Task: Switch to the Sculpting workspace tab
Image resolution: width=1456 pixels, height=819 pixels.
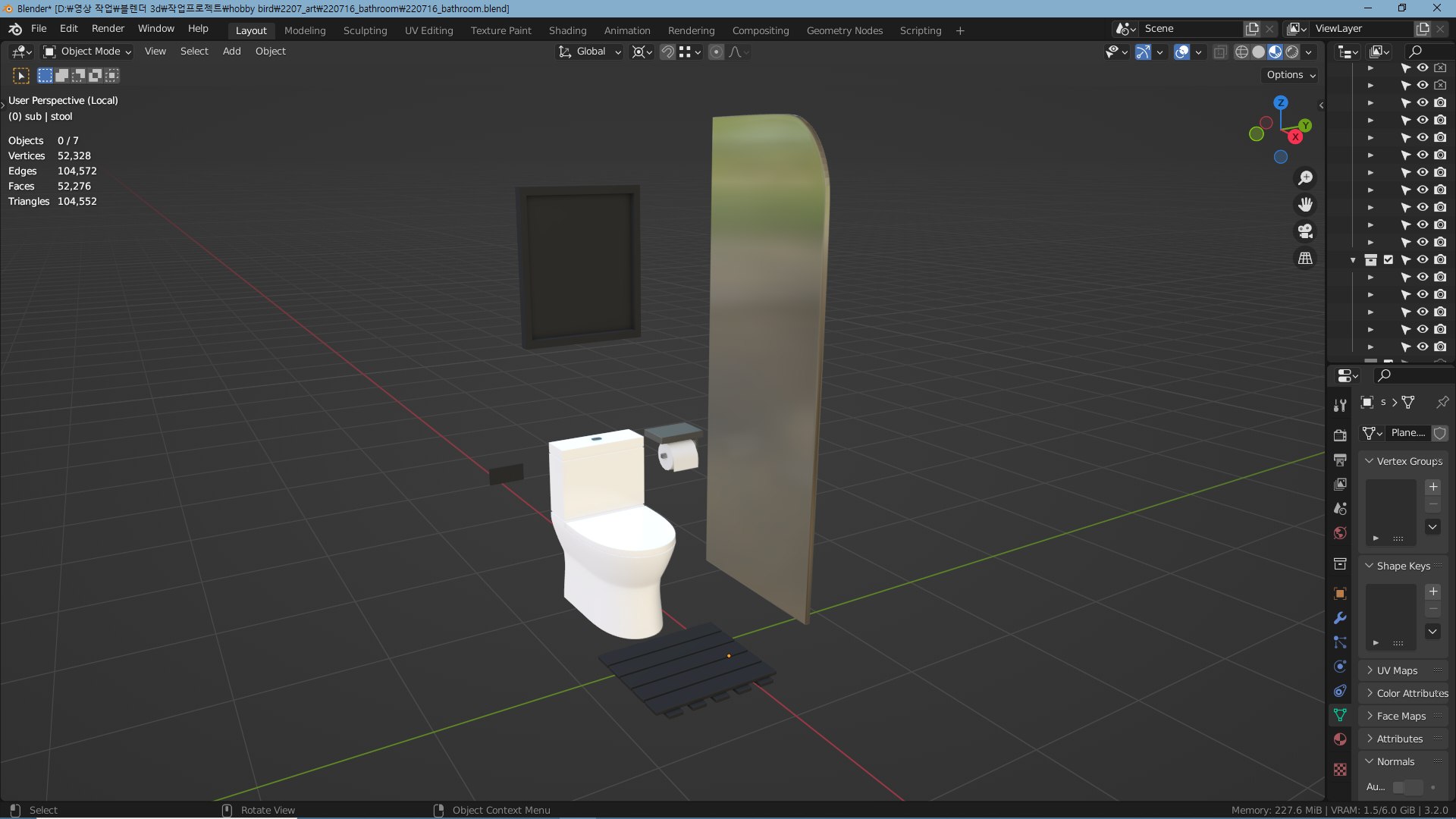Action: [365, 30]
